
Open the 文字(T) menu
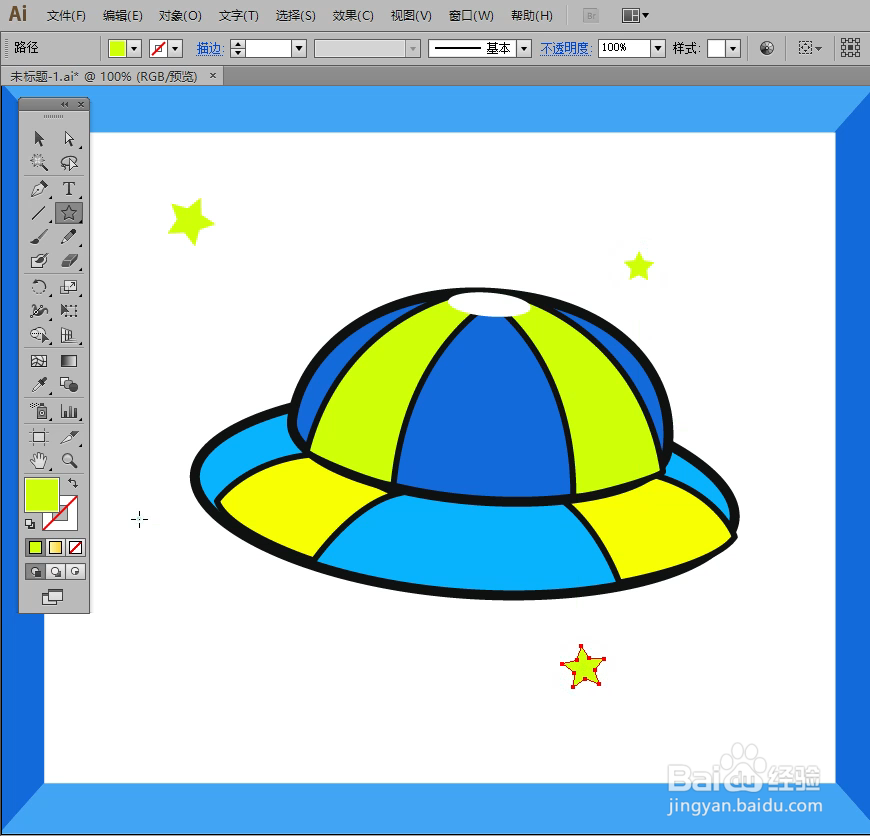point(239,16)
